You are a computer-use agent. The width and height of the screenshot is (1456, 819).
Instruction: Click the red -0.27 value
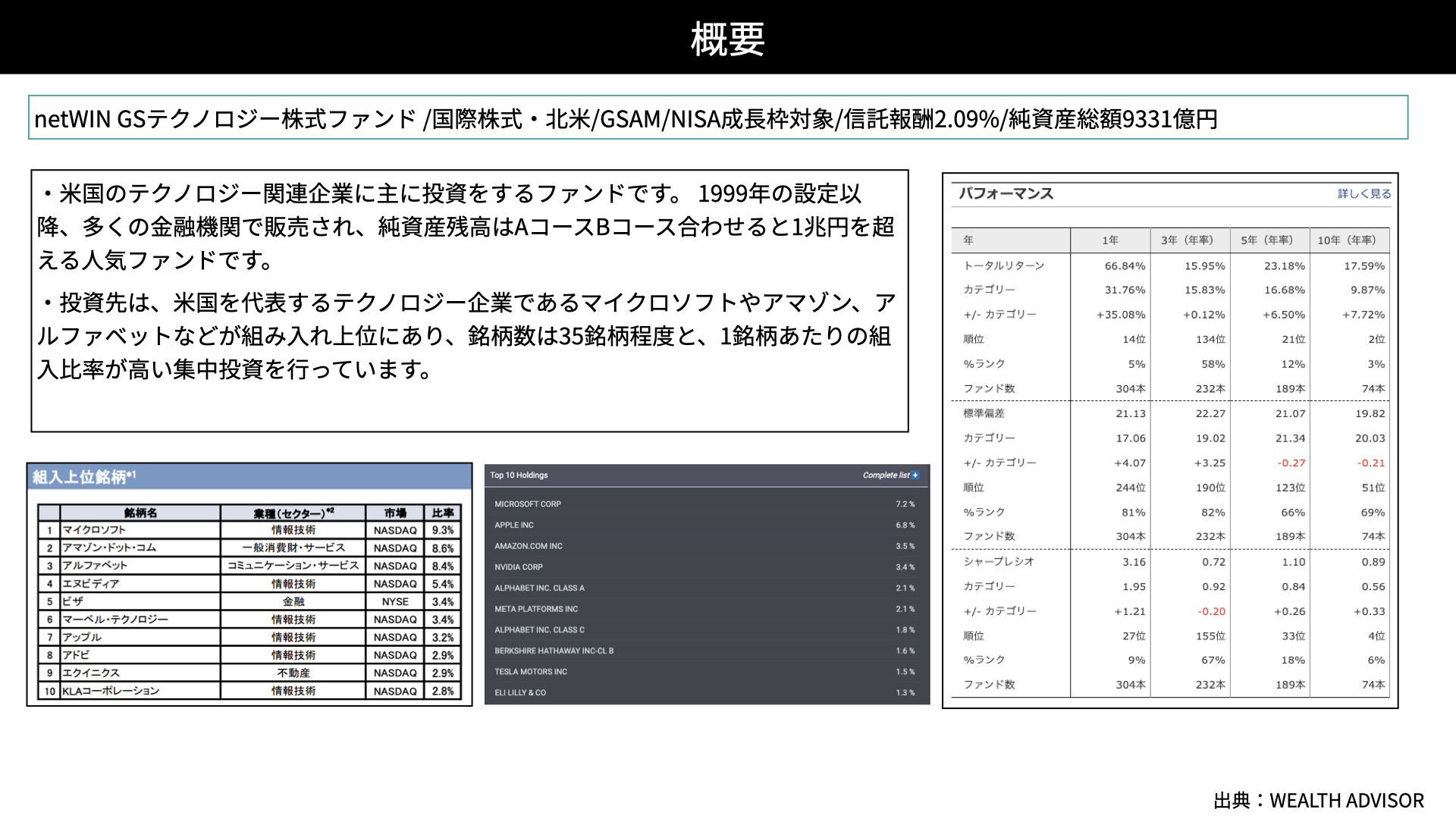point(1291,463)
